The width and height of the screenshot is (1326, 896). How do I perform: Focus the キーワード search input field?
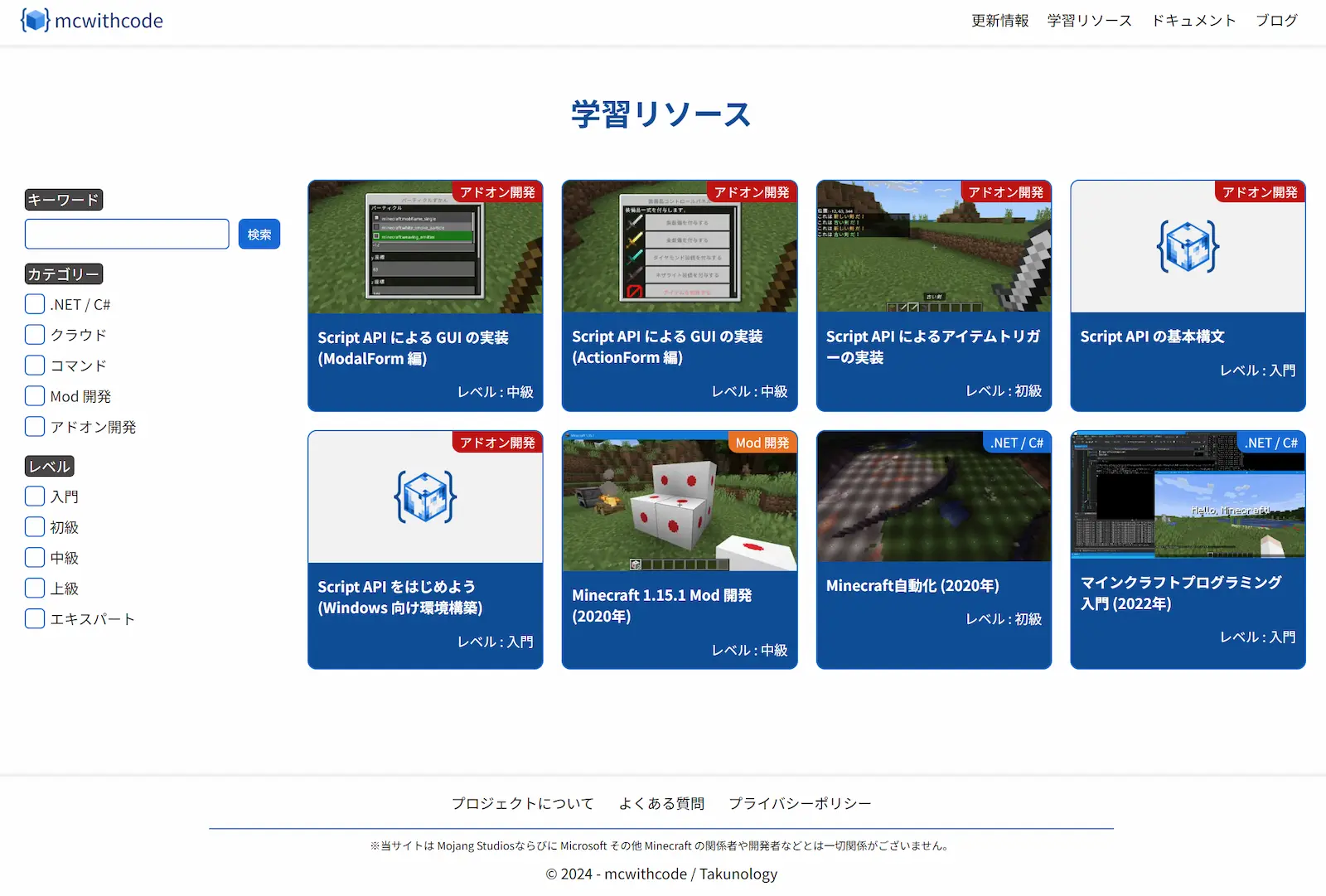click(x=127, y=234)
